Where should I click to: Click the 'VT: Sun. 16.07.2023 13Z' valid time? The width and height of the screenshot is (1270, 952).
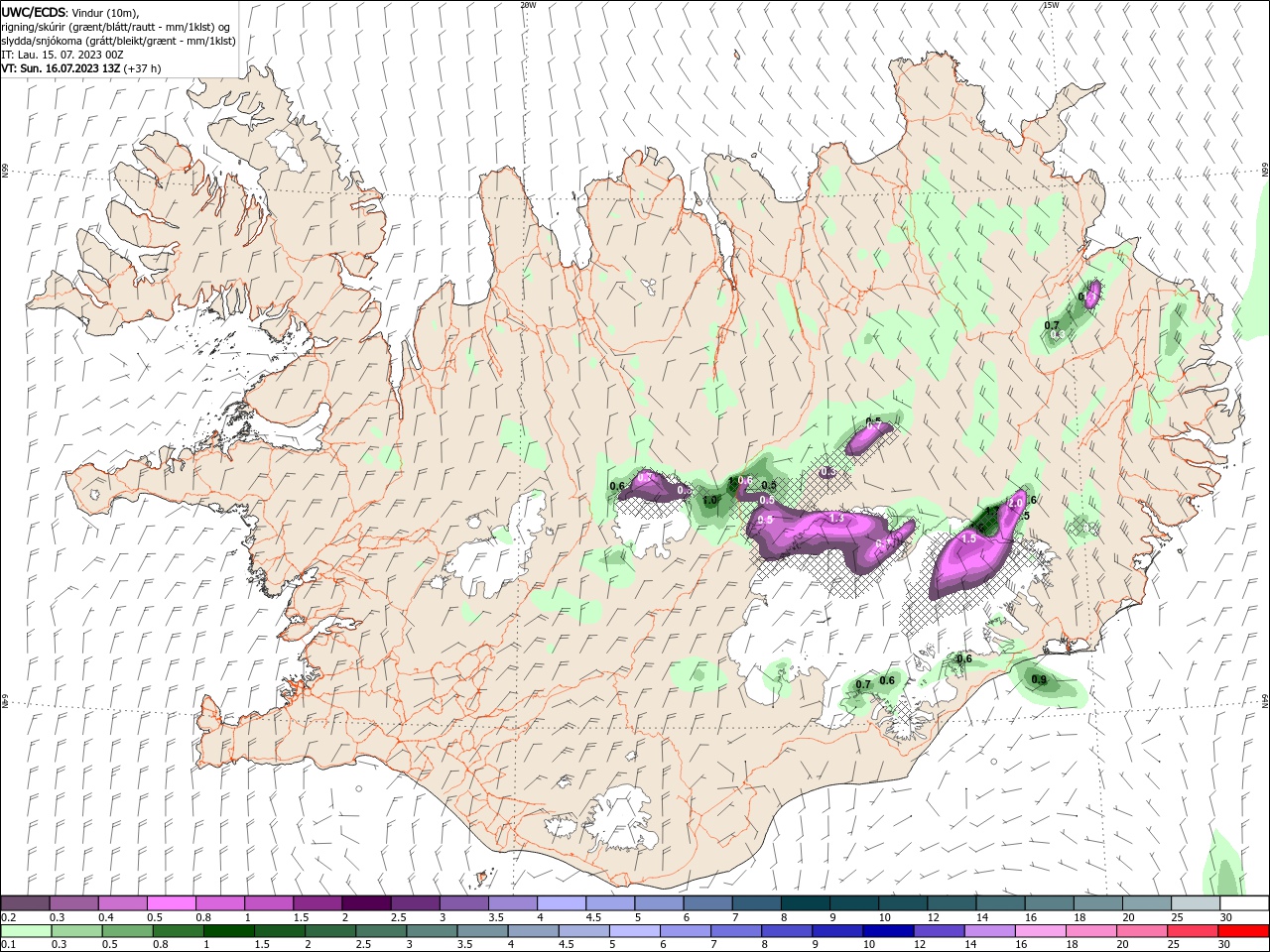tap(61, 68)
